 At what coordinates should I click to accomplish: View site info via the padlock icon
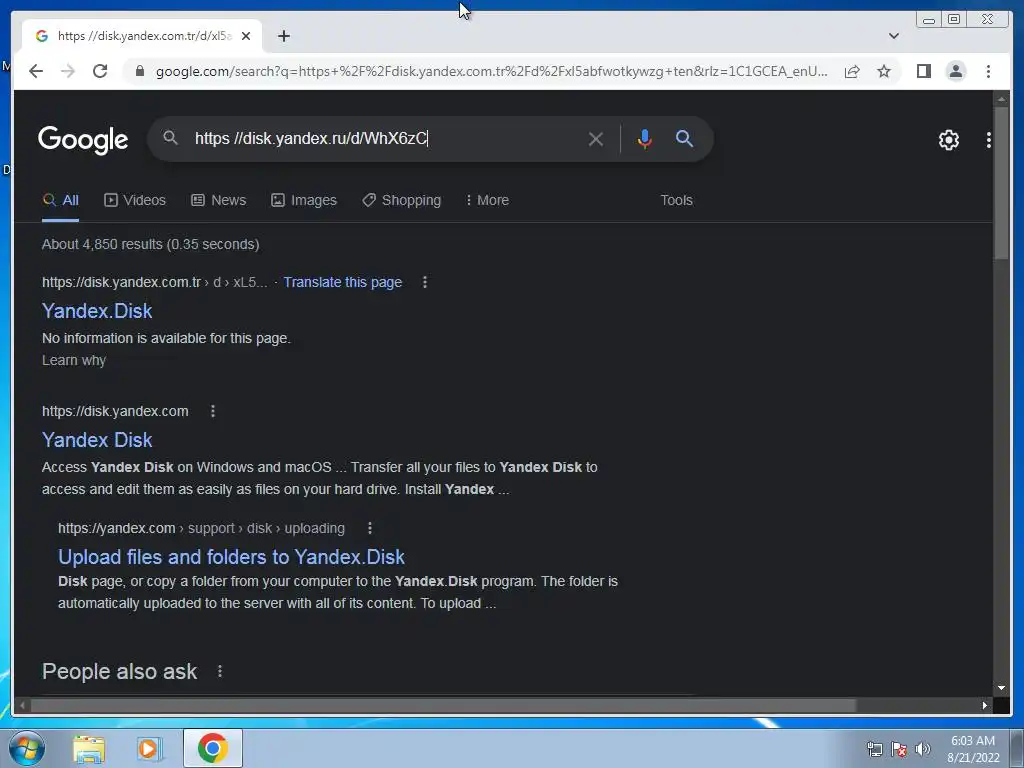(140, 71)
